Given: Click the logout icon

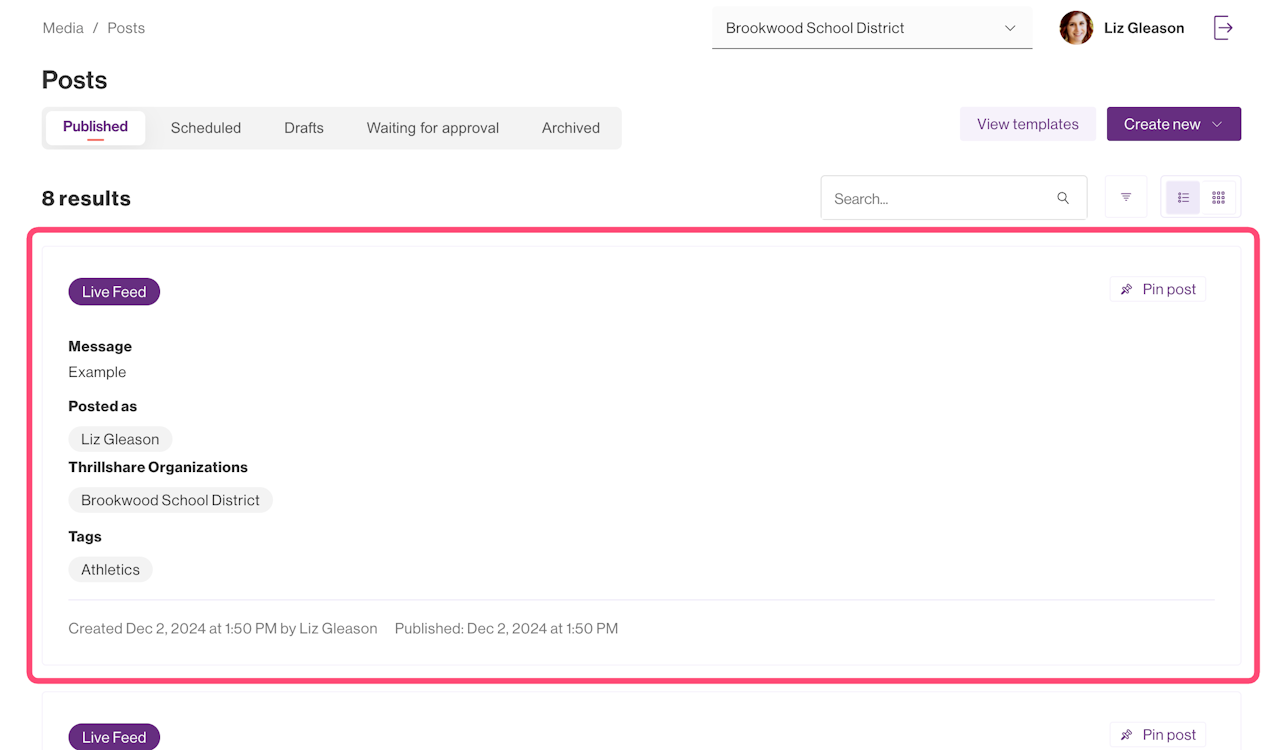Looking at the screenshot, I should pyautogui.click(x=1222, y=28).
